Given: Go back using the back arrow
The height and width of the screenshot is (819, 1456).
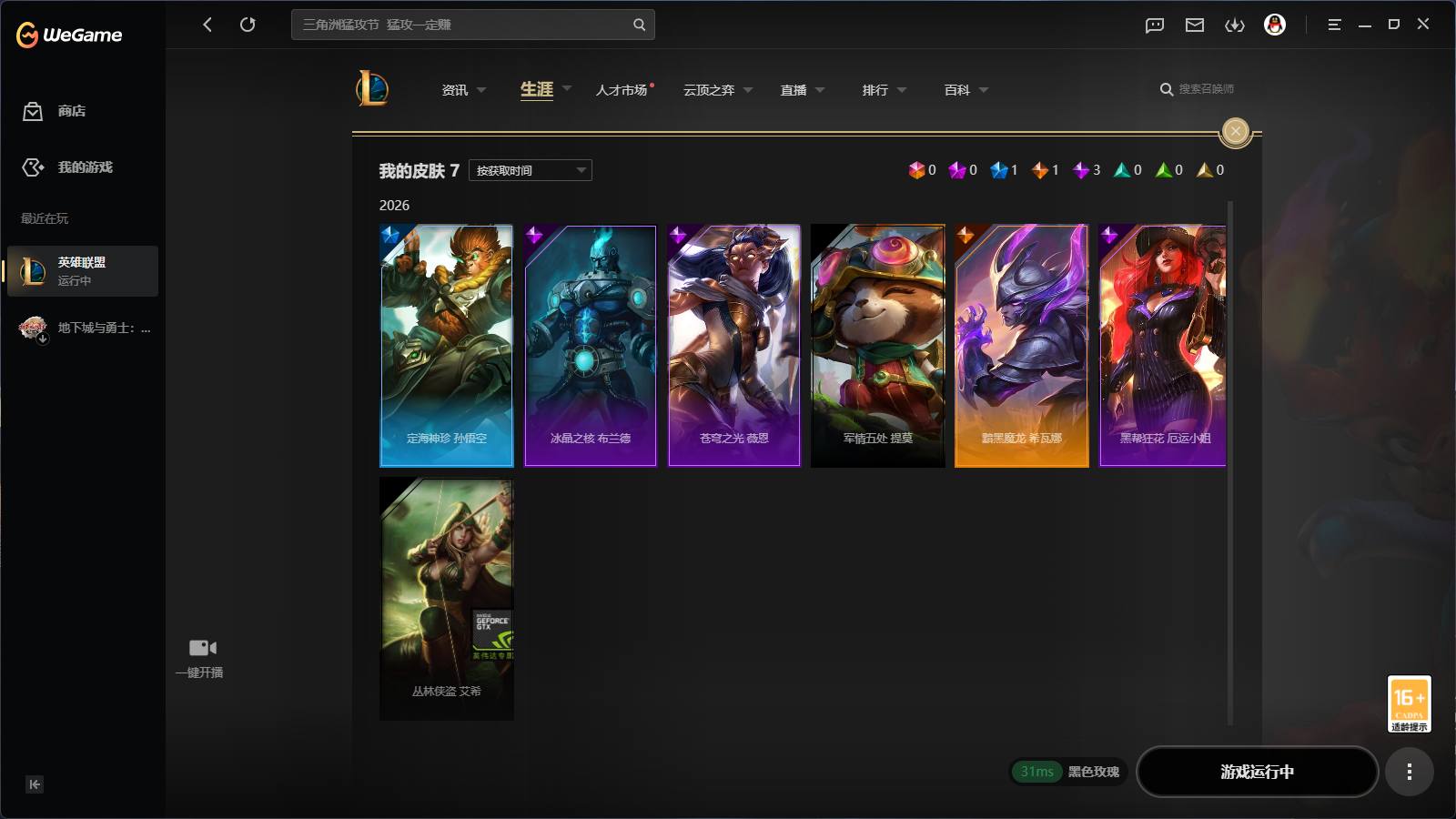Looking at the screenshot, I should (207, 25).
